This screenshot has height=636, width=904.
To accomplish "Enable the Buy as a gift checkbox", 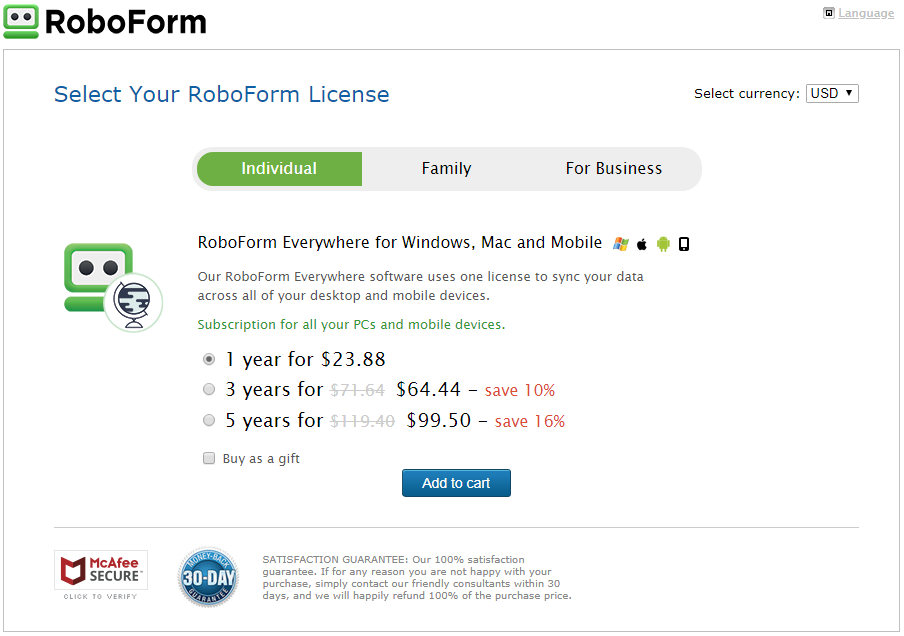I will click(x=209, y=458).
